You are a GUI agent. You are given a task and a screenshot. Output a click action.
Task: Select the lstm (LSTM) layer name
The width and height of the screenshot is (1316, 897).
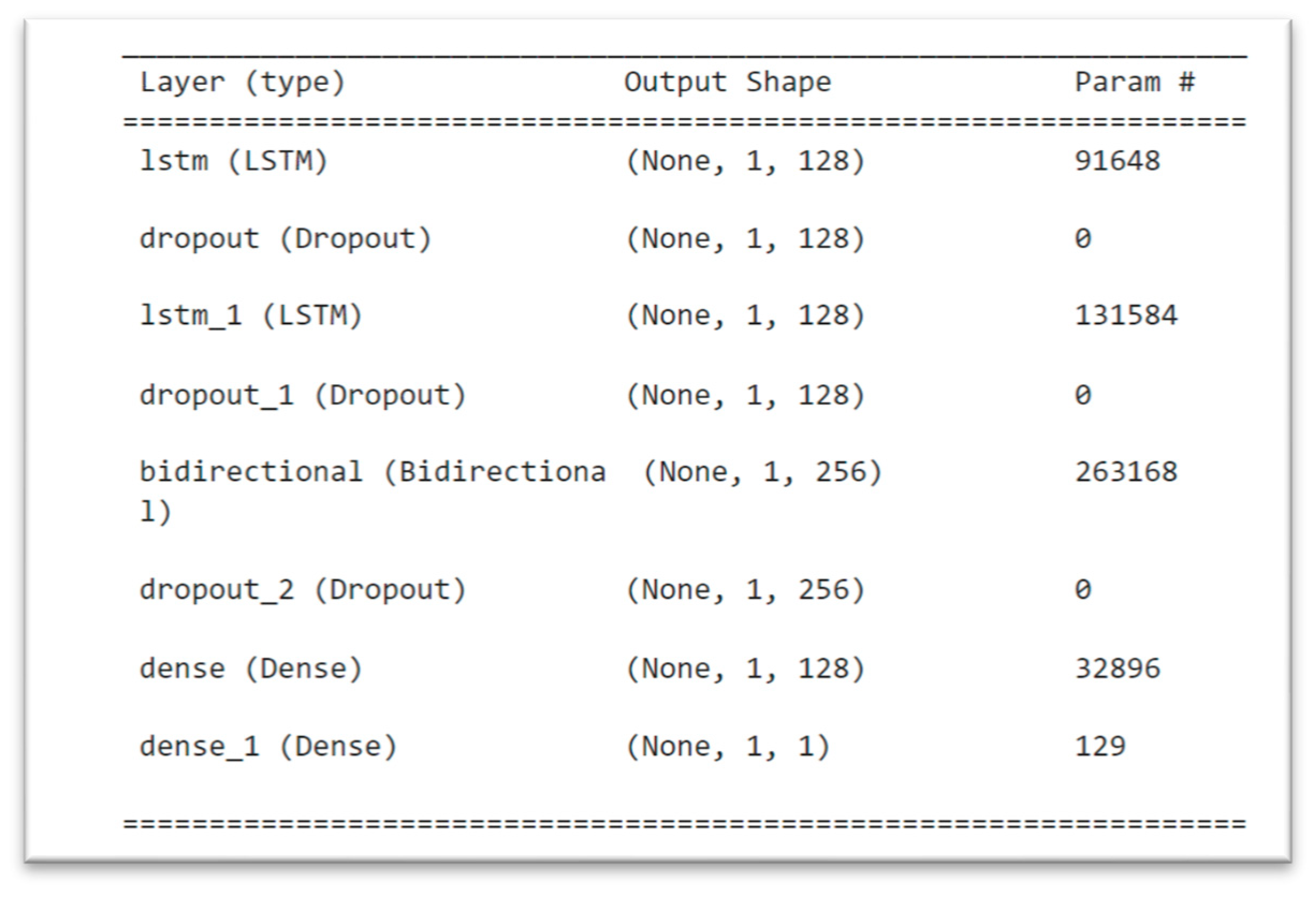click(x=233, y=161)
